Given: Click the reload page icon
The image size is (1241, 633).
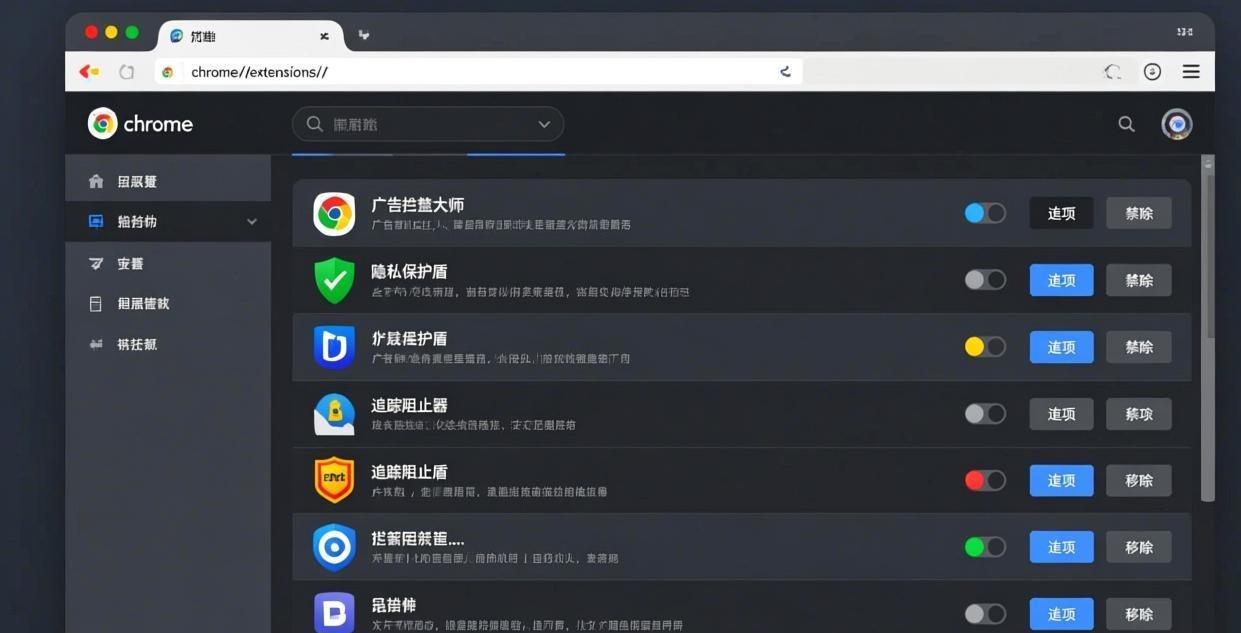Looking at the screenshot, I should pyautogui.click(x=126, y=72).
